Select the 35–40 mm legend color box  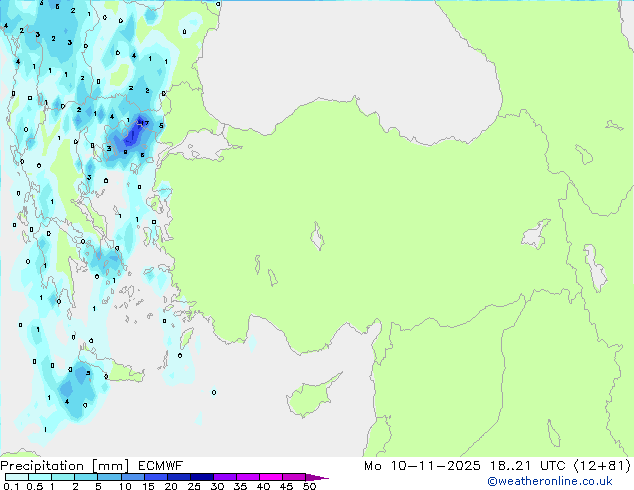click(x=247, y=477)
